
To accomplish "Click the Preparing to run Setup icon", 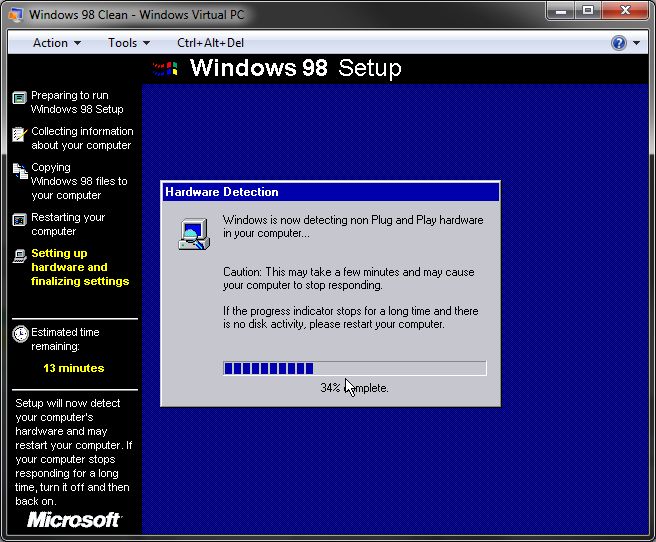I will [19, 98].
